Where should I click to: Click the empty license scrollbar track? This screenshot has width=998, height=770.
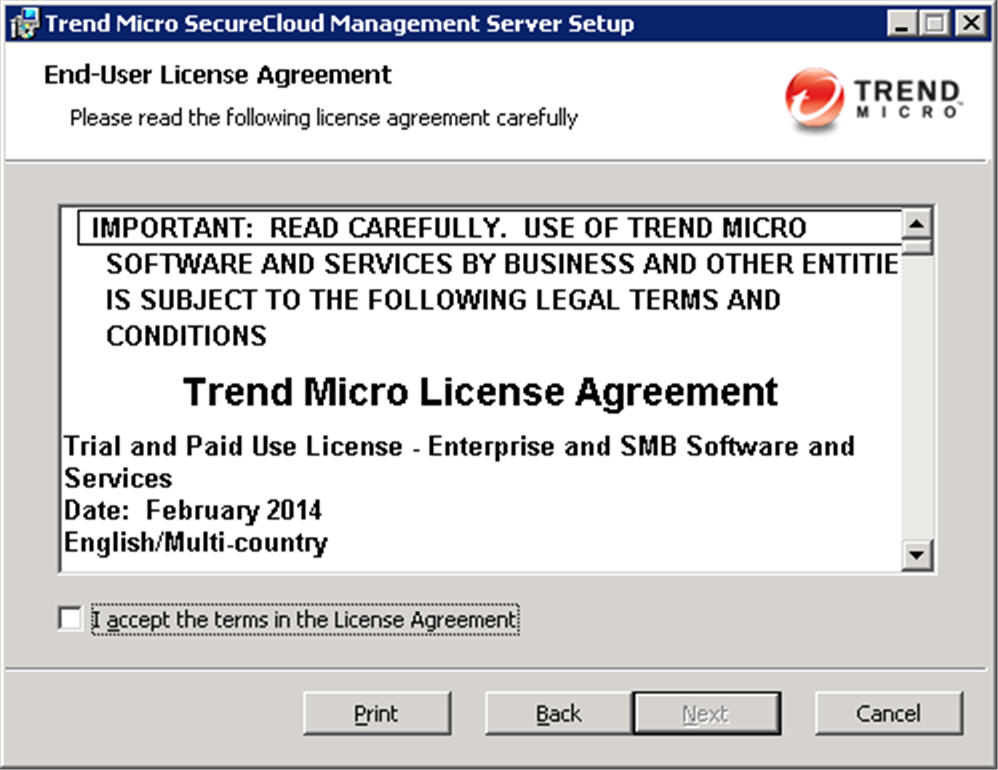click(x=917, y=400)
